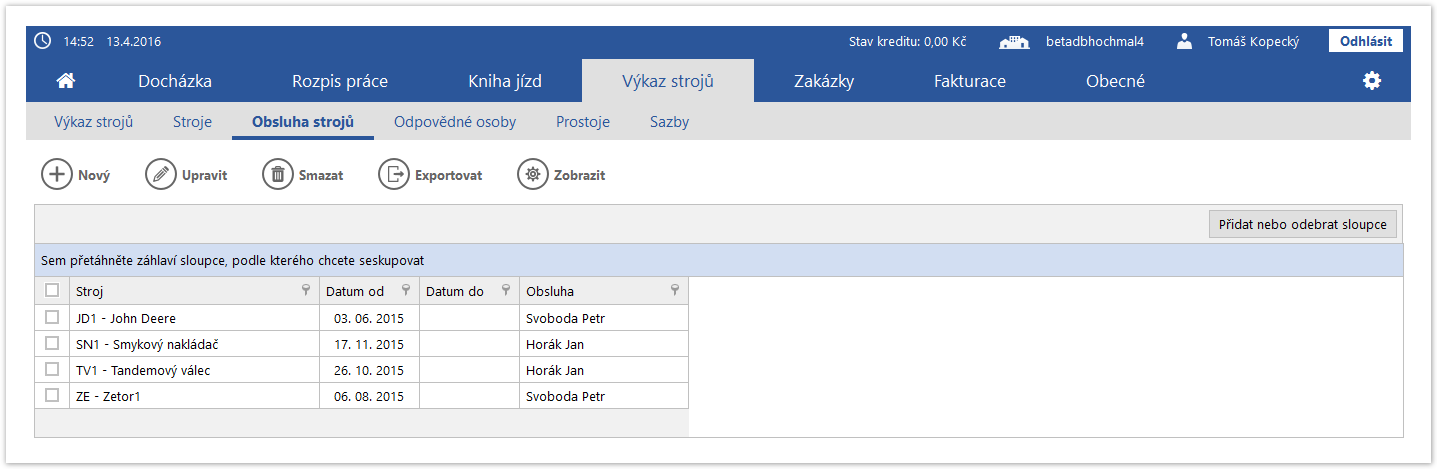Select the SN1 - Smykový nakládač cell
Image resolution: width=1437 pixels, height=469 pixels.
click(x=194, y=344)
